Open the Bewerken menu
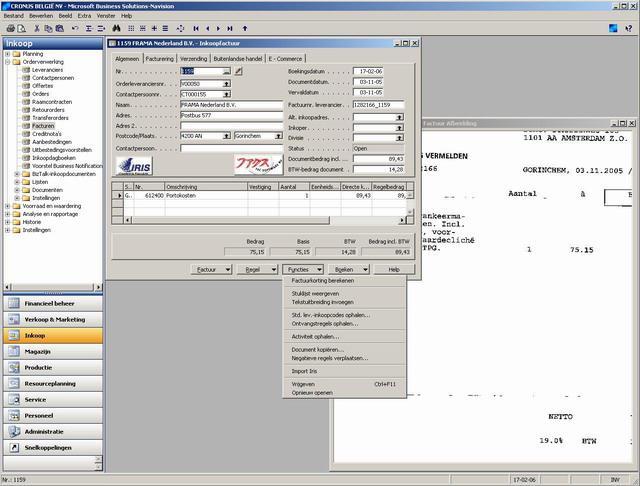640x486 pixels. 41,16
